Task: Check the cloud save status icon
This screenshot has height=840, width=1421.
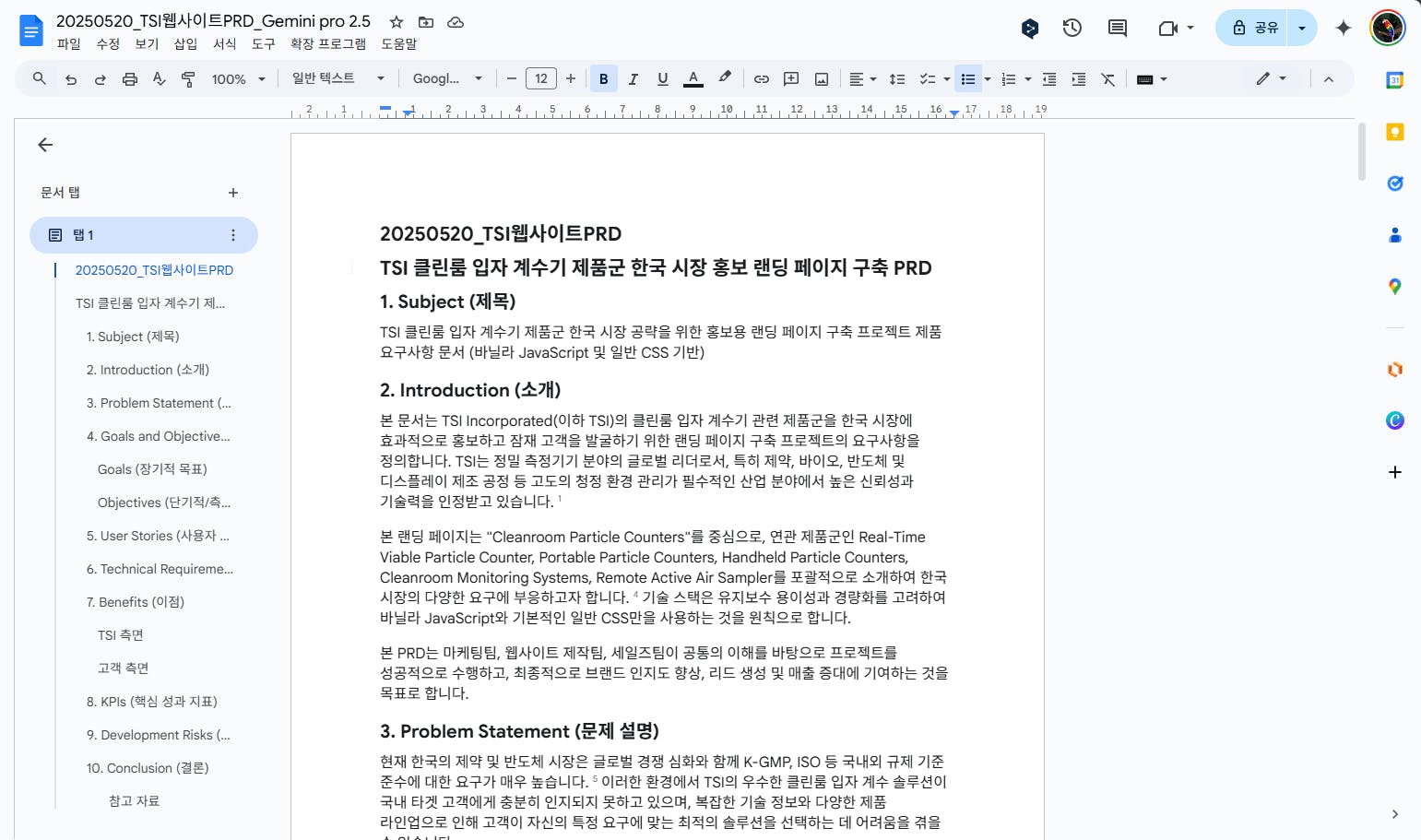Action: [456, 21]
